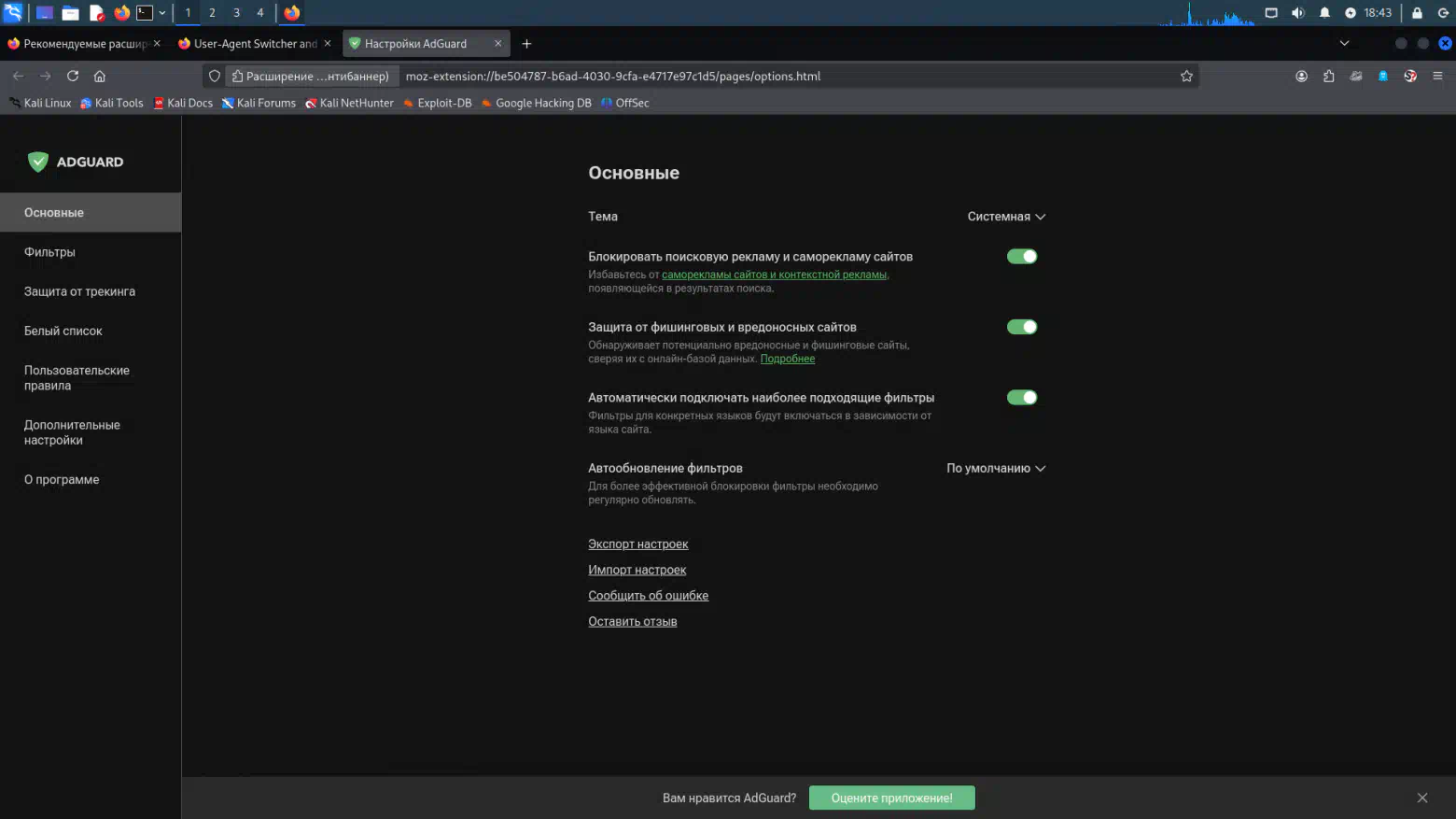This screenshot has height=819, width=1456.
Task: Open the Автообновление фильтров dropdown
Action: (996, 469)
